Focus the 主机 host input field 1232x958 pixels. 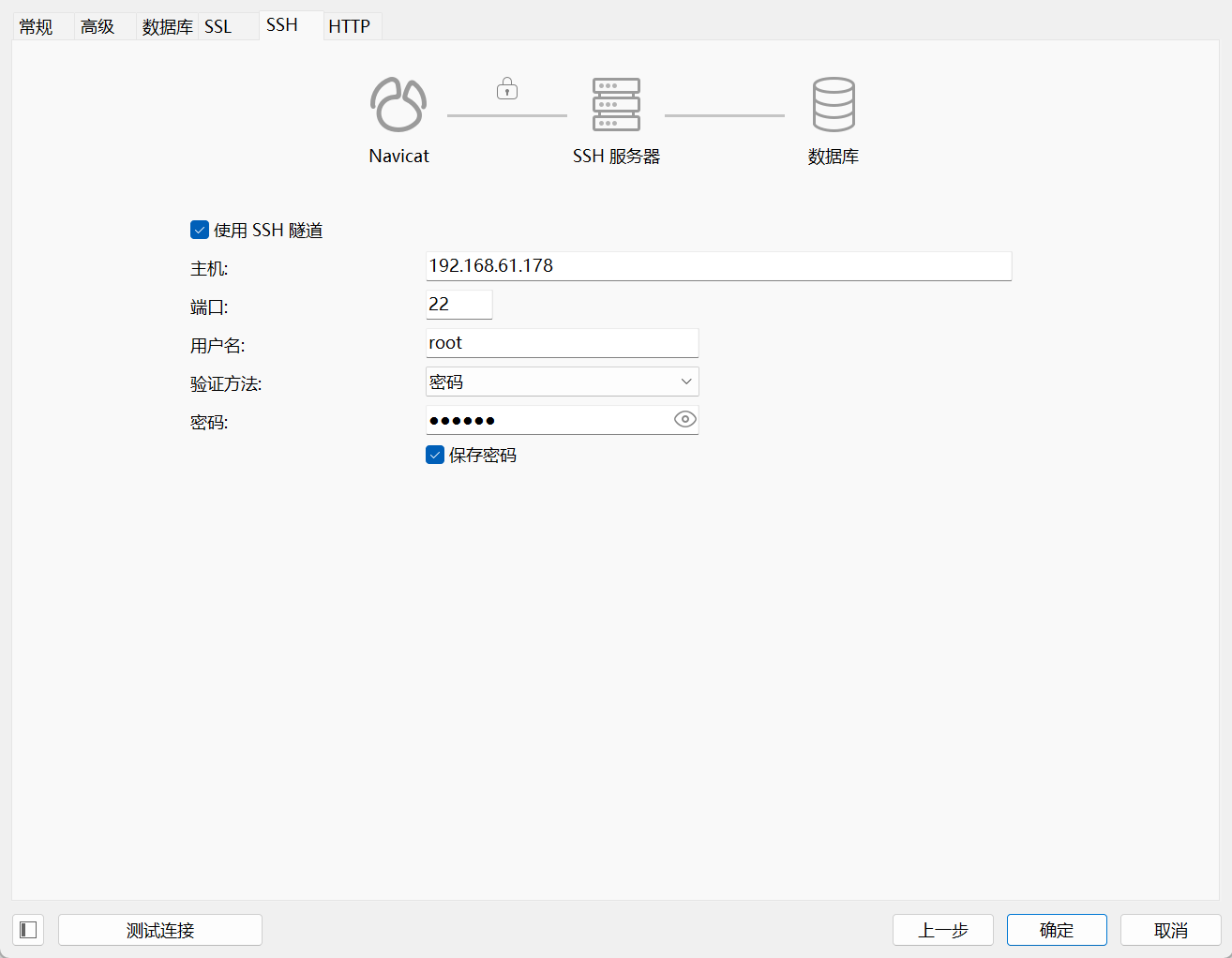(719, 266)
